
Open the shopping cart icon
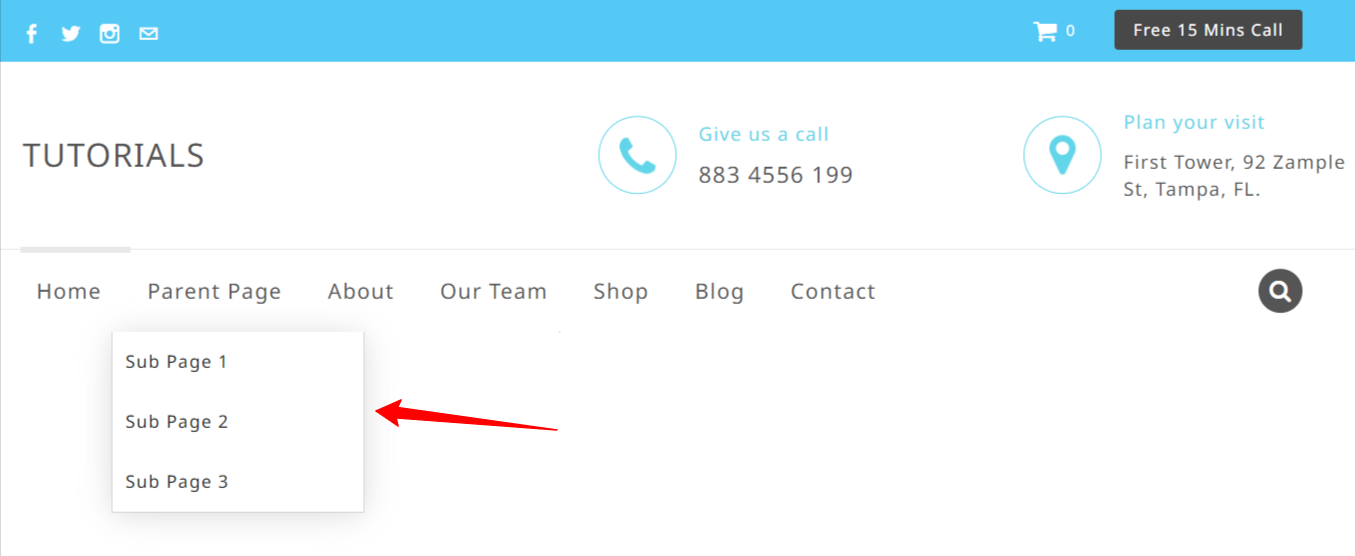tap(1045, 31)
